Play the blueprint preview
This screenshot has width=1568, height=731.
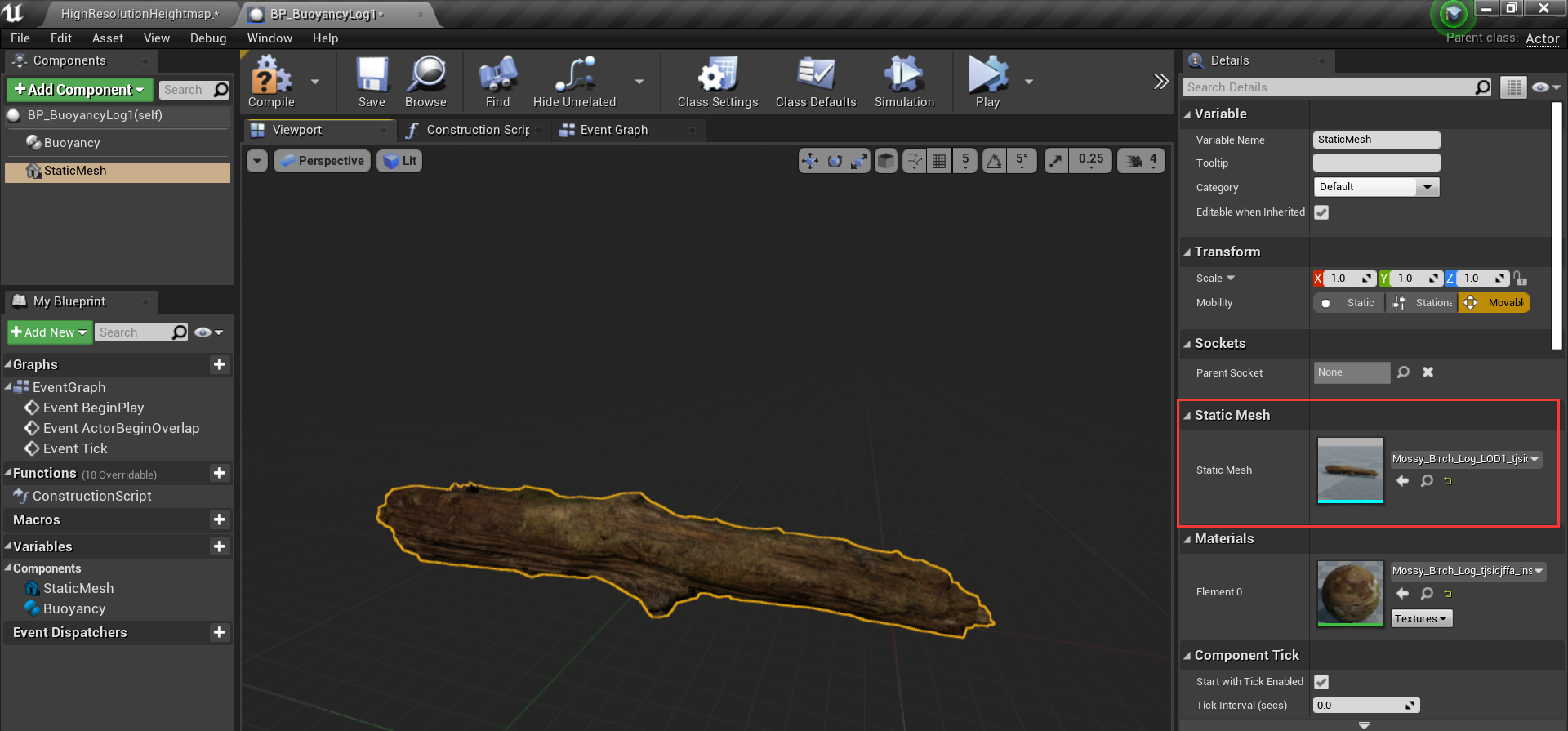(x=987, y=82)
